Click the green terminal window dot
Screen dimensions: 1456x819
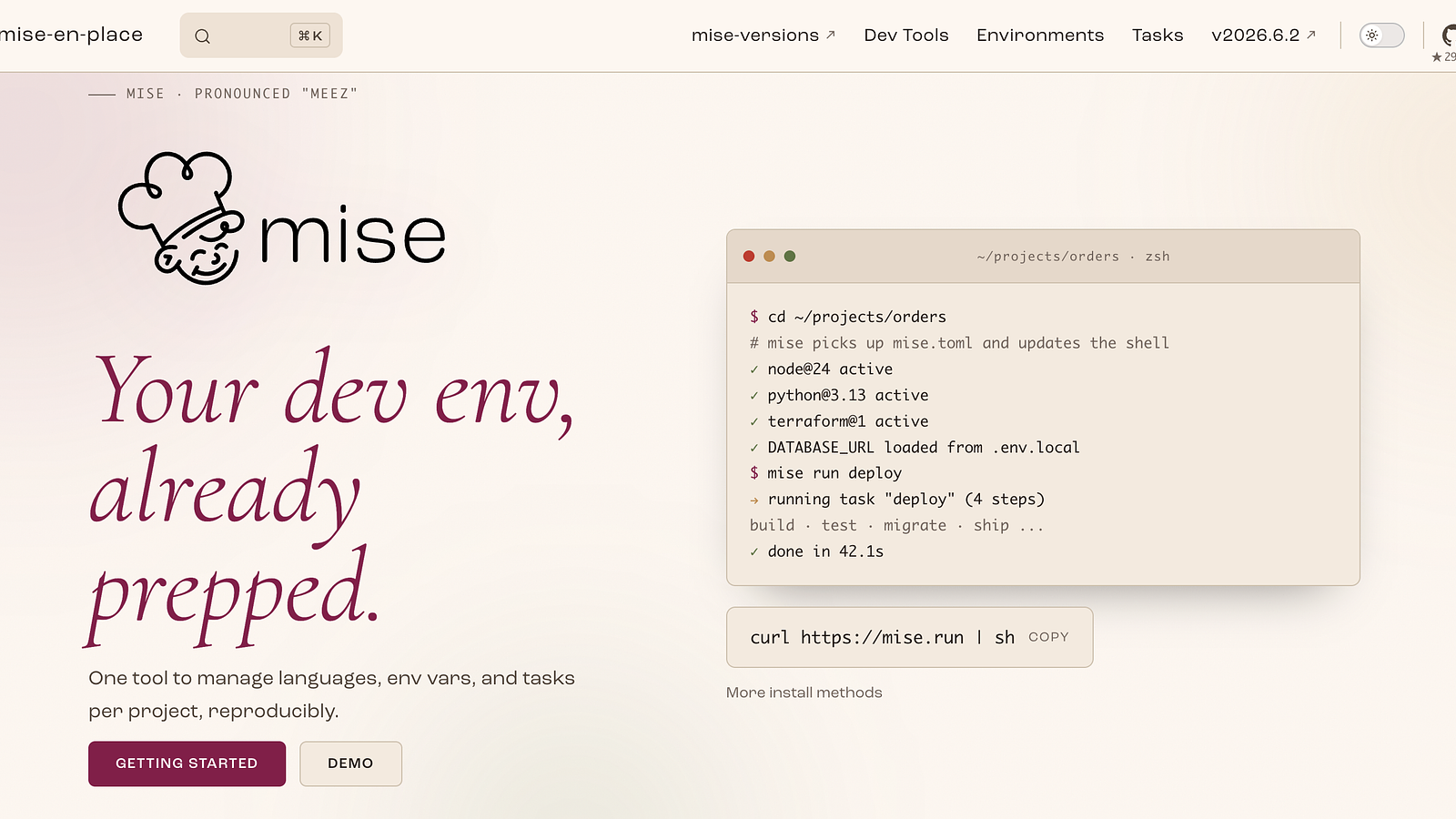(790, 257)
